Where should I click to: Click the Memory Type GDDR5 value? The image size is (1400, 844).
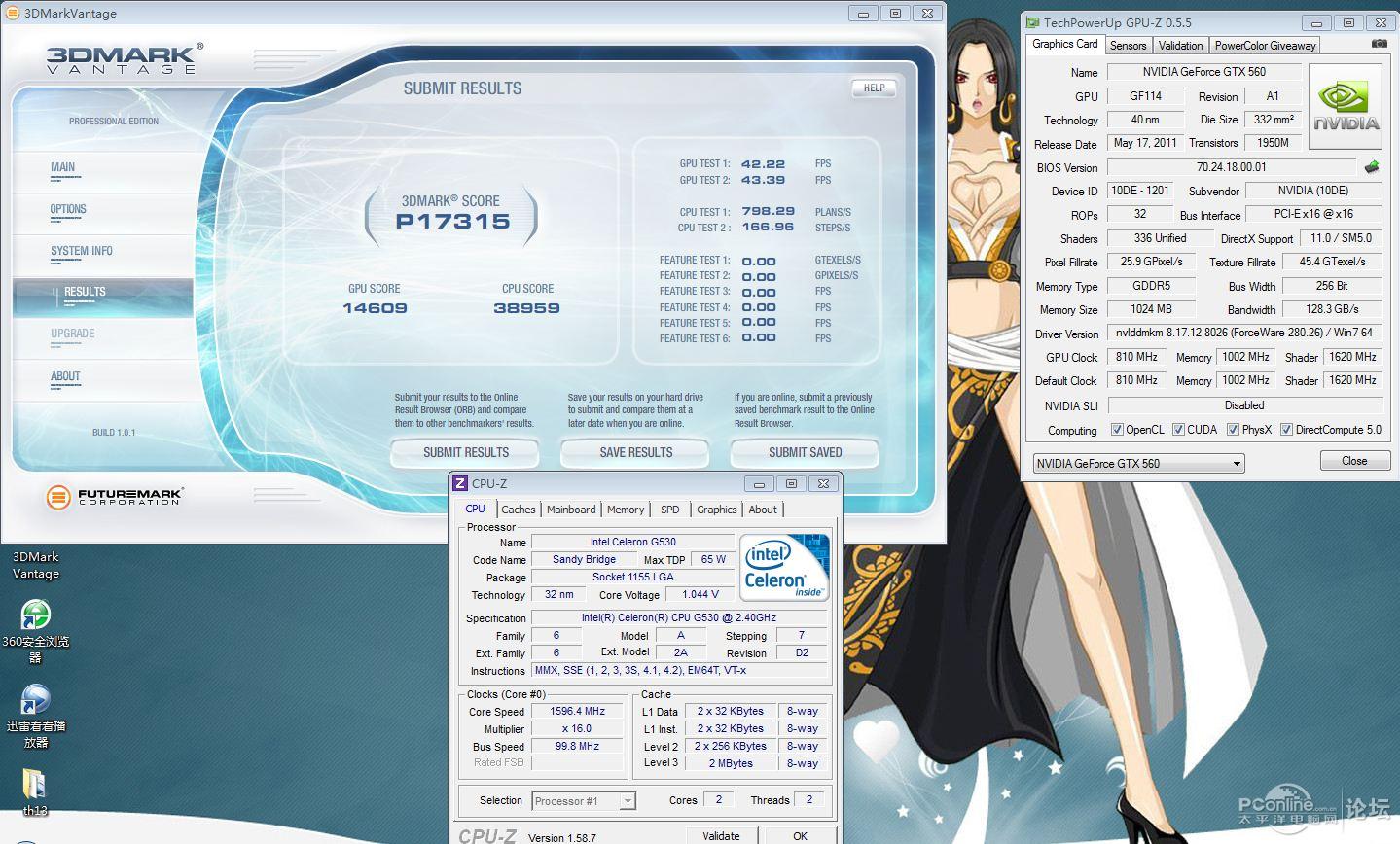1151,286
